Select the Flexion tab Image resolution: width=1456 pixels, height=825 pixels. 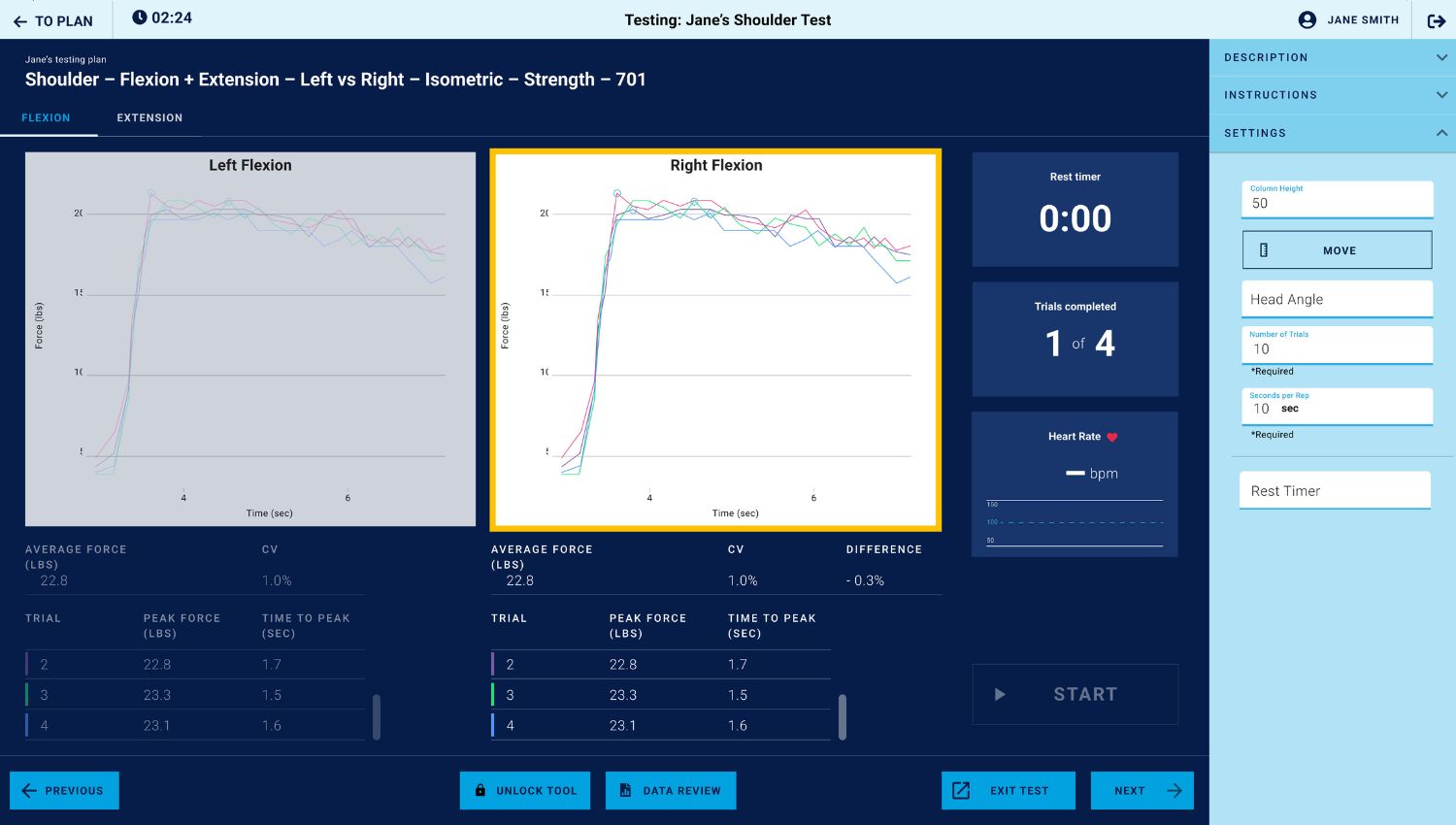click(46, 117)
